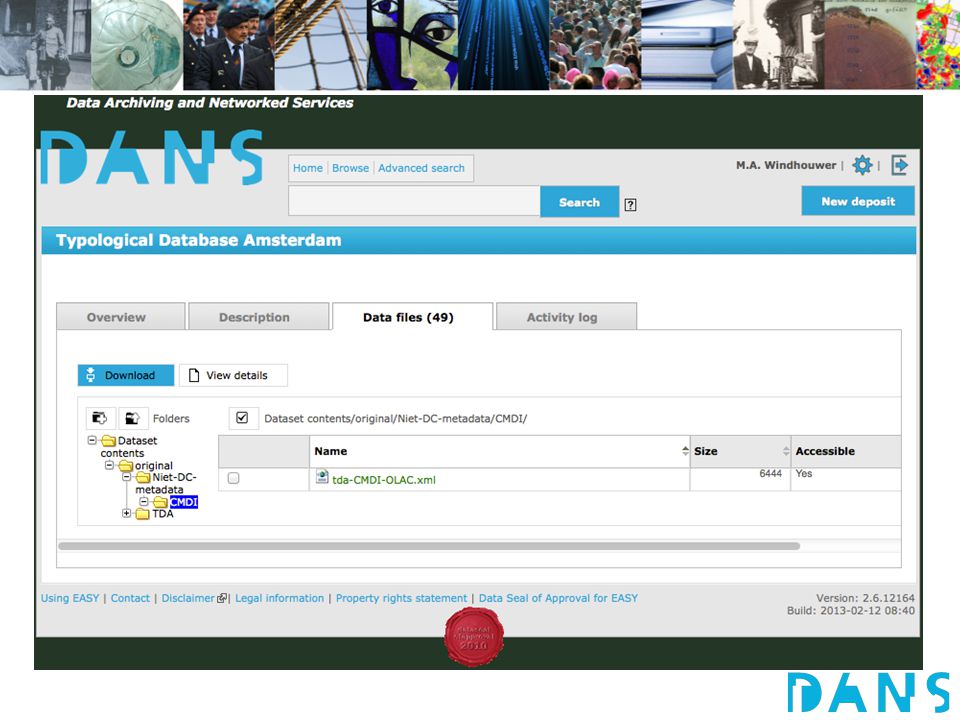This screenshot has width=960, height=720.
Task: Open the Property rights statement link
Action: pos(401,598)
